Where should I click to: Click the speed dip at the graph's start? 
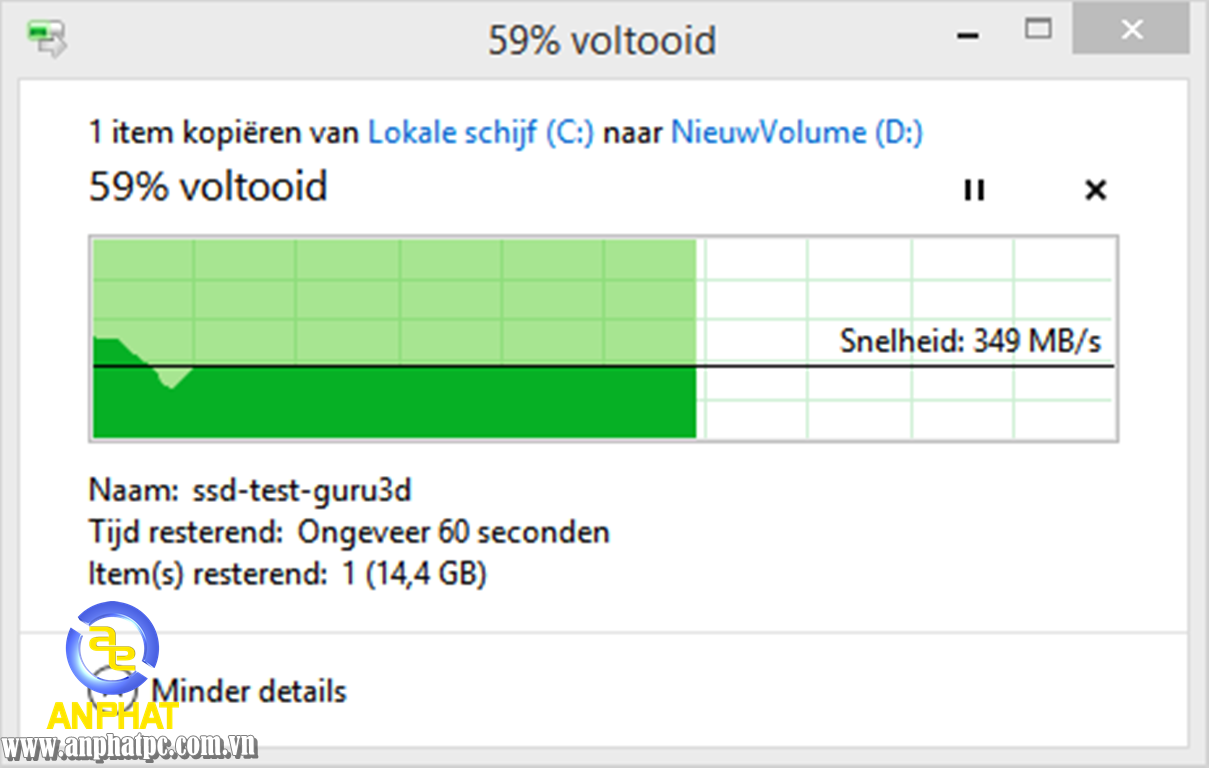tap(173, 377)
